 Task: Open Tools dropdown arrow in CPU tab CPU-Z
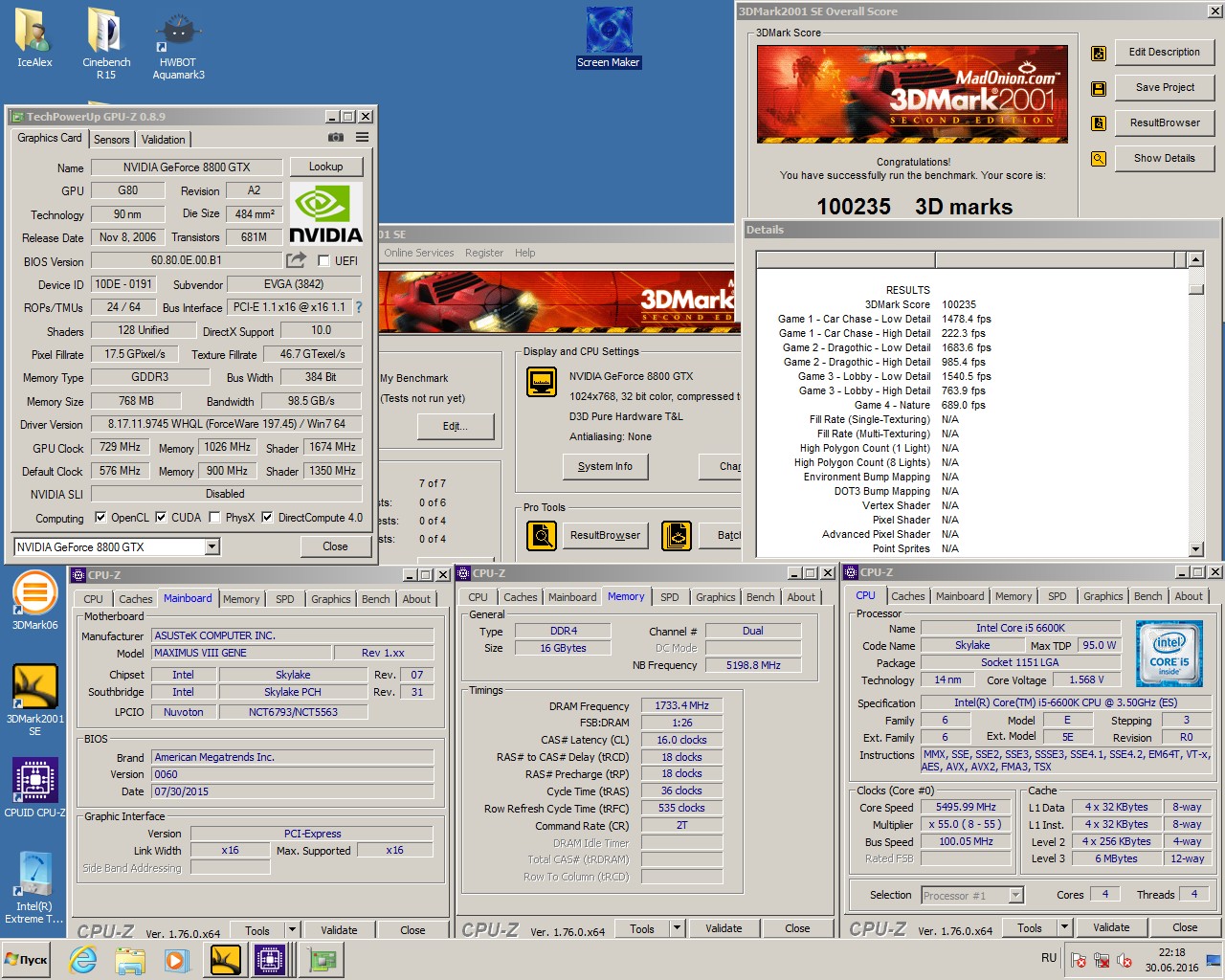point(1065,927)
